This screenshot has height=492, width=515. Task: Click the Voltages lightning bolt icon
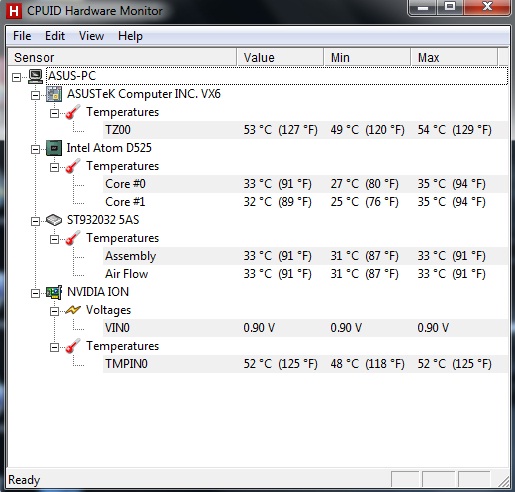pos(73,310)
